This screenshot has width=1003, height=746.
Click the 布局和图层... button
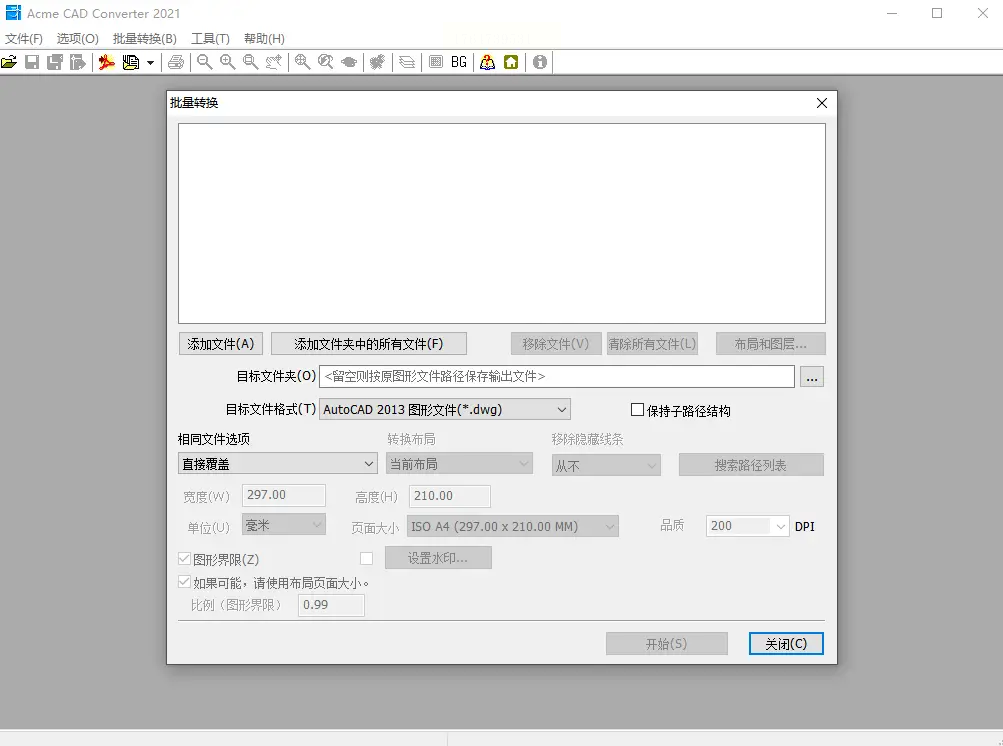tap(771, 344)
